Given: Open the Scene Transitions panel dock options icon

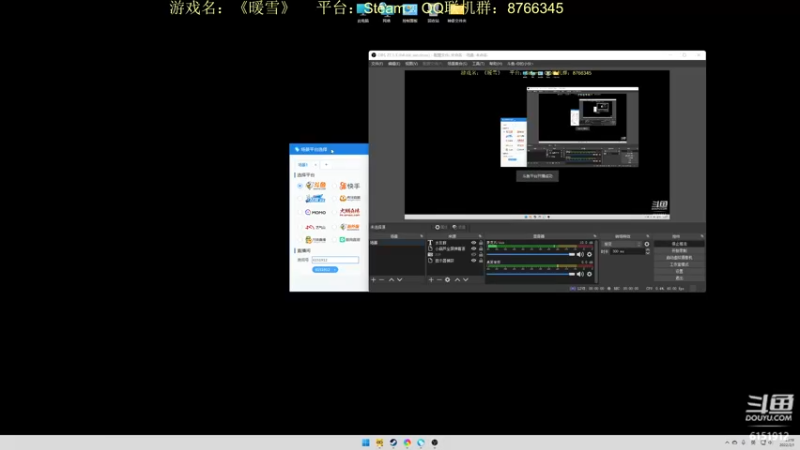Looking at the screenshot, I should coord(647,236).
